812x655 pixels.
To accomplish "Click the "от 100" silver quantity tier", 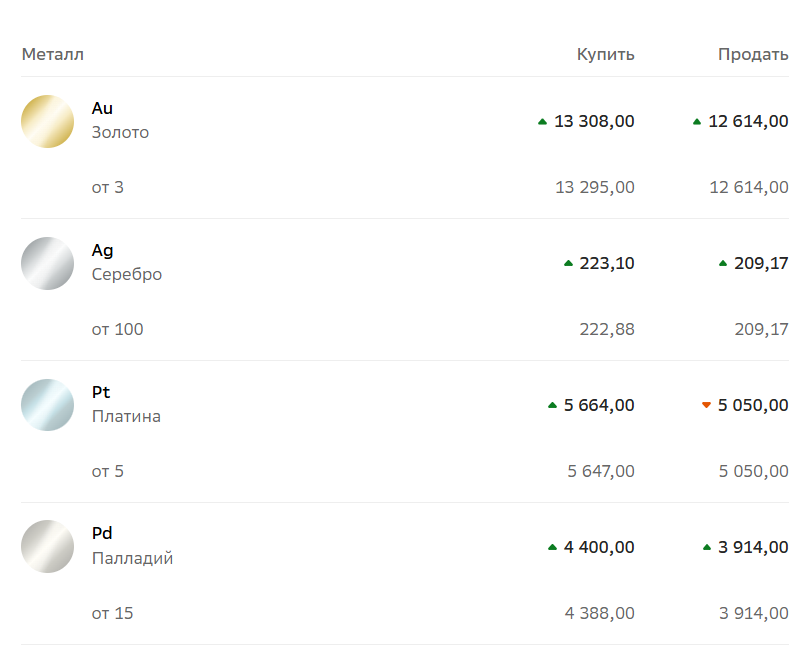I will [117, 329].
